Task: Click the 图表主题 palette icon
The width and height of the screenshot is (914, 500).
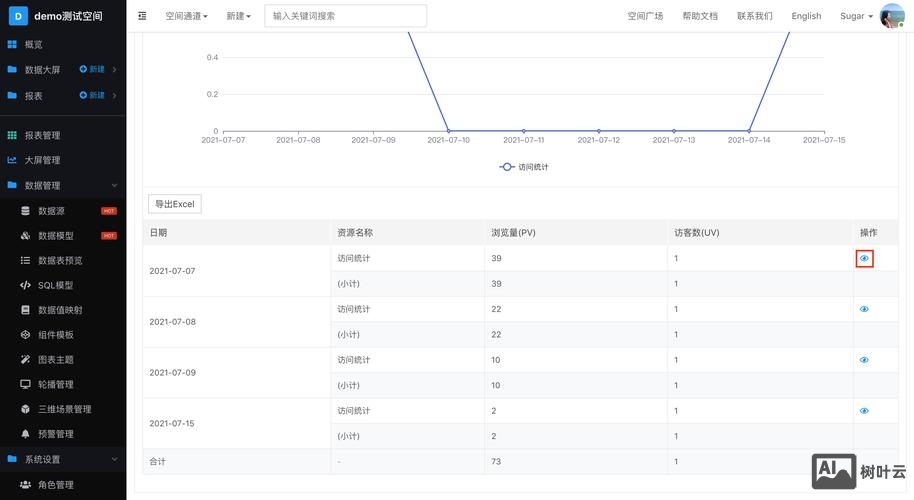Action: pyautogui.click(x=26, y=360)
